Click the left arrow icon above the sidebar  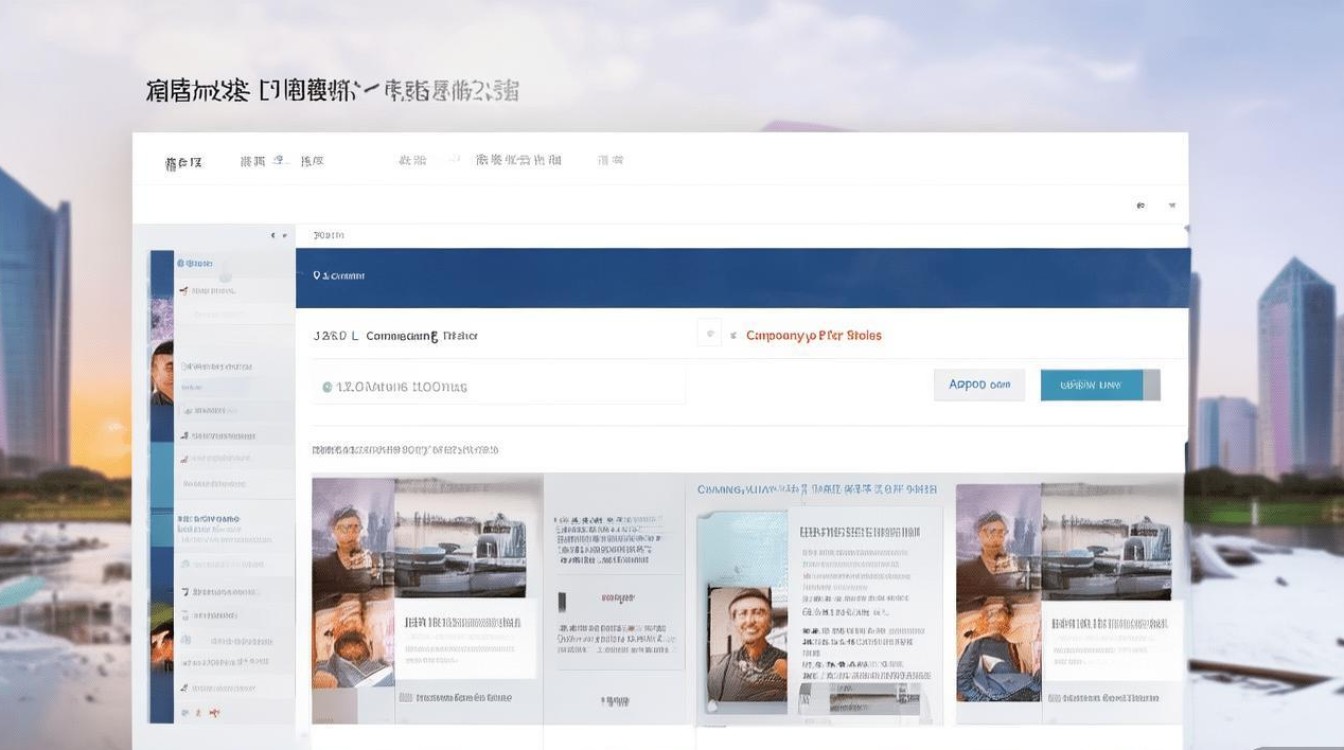tap(273, 235)
